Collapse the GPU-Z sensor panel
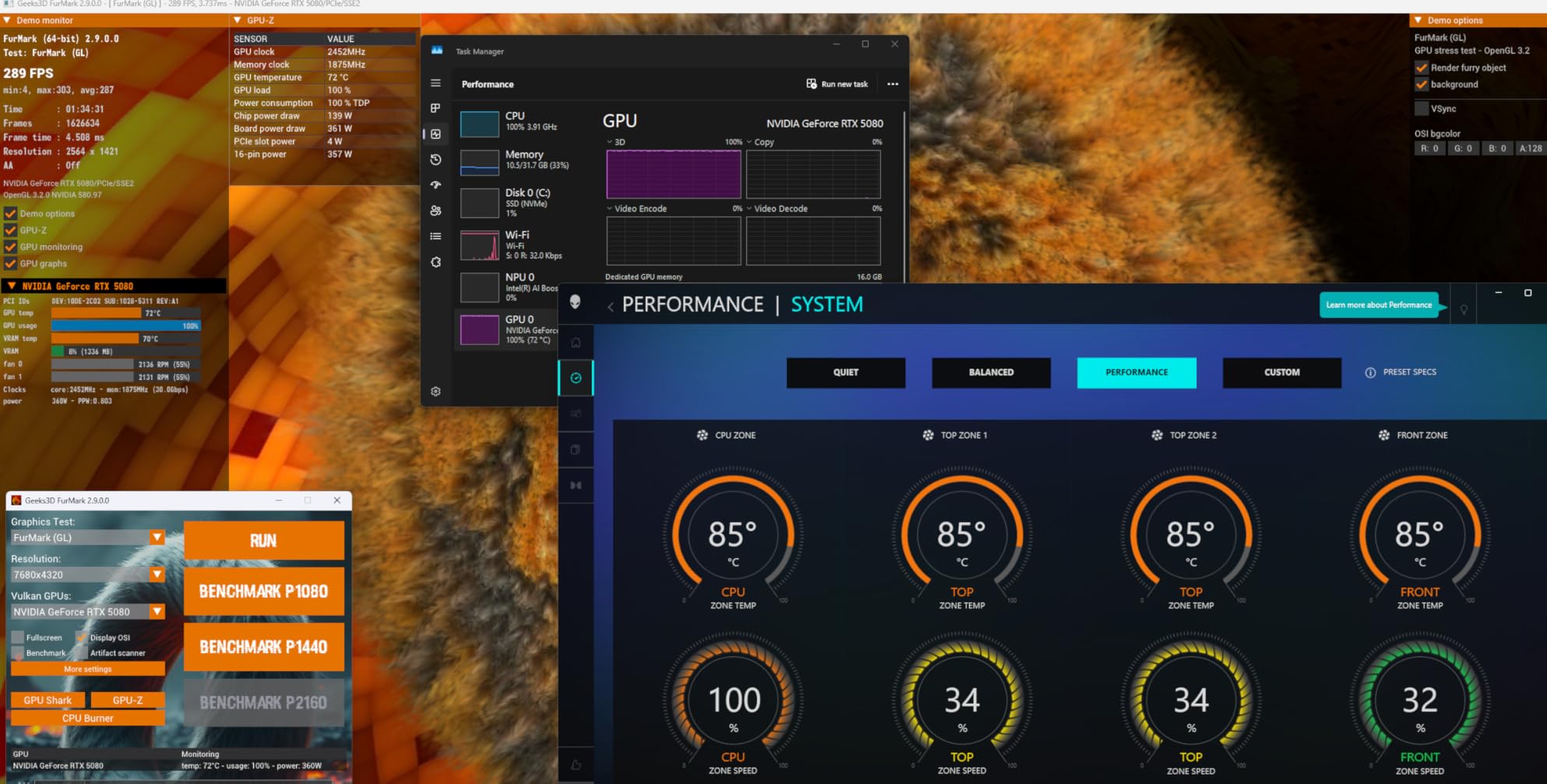1547x784 pixels. 238,20
